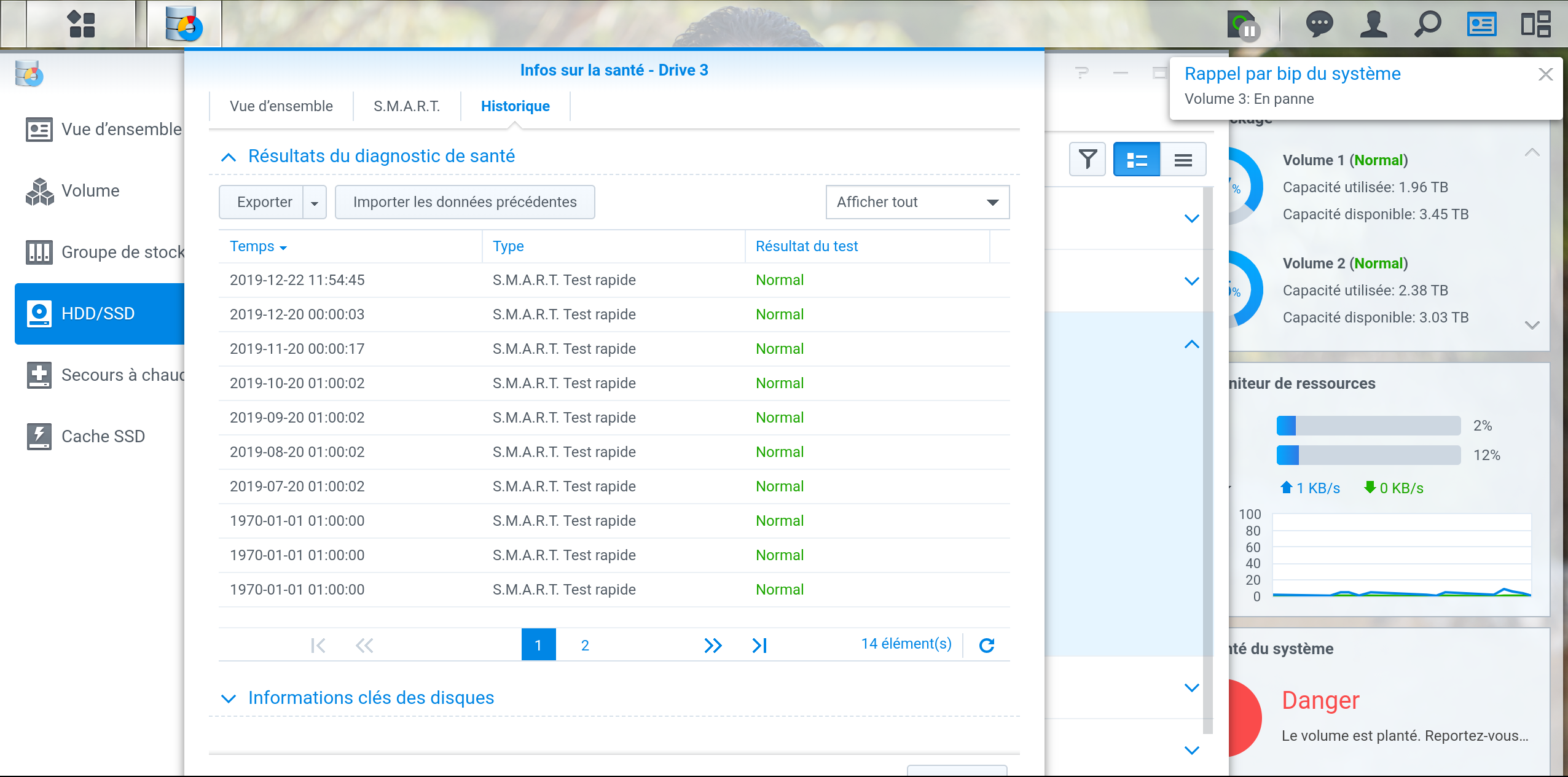Dismiss the Rappel par bip notification

point(1545,74)
